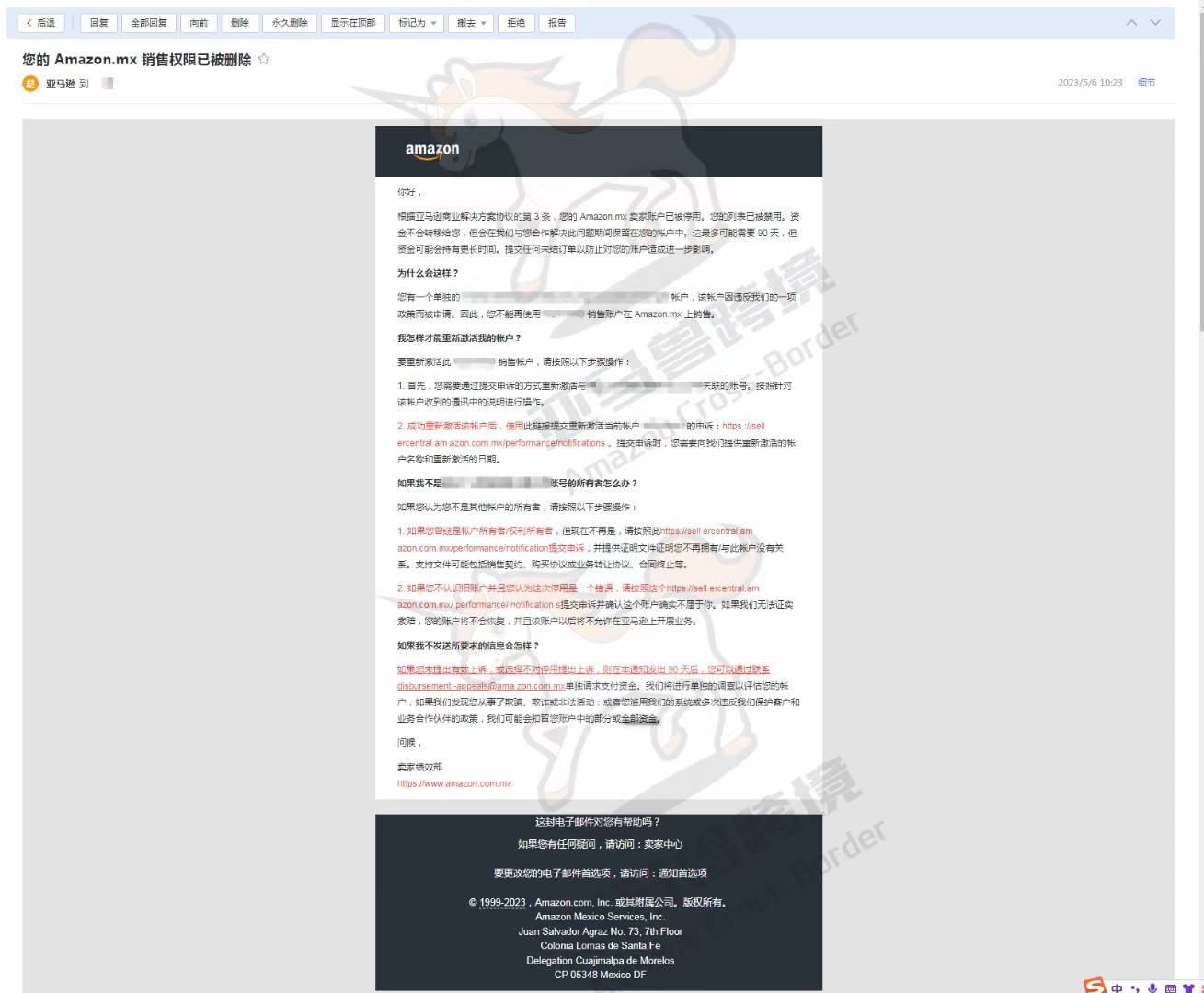
Task: Toggle the punctuation mode icon in IME bar
Action: tap(1135, 988)
